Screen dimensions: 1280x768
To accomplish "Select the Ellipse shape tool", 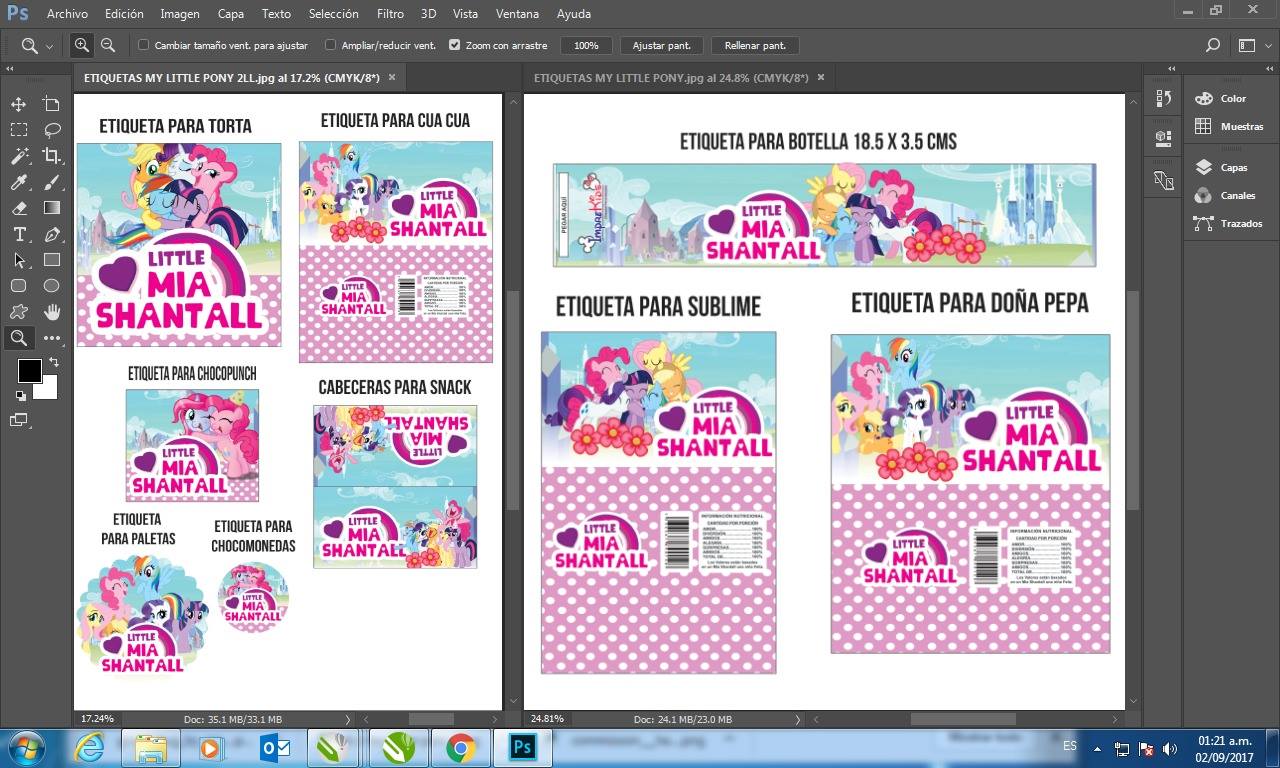I will click(51, 286).
